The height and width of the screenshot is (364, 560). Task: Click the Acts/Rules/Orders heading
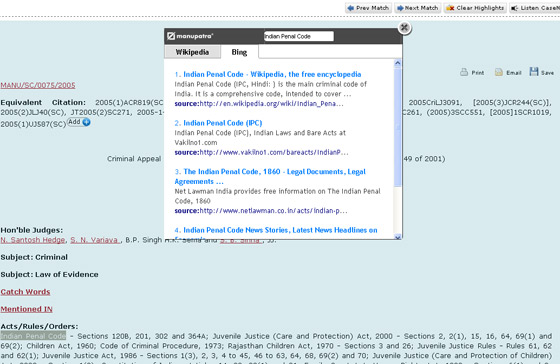point(39,326)
